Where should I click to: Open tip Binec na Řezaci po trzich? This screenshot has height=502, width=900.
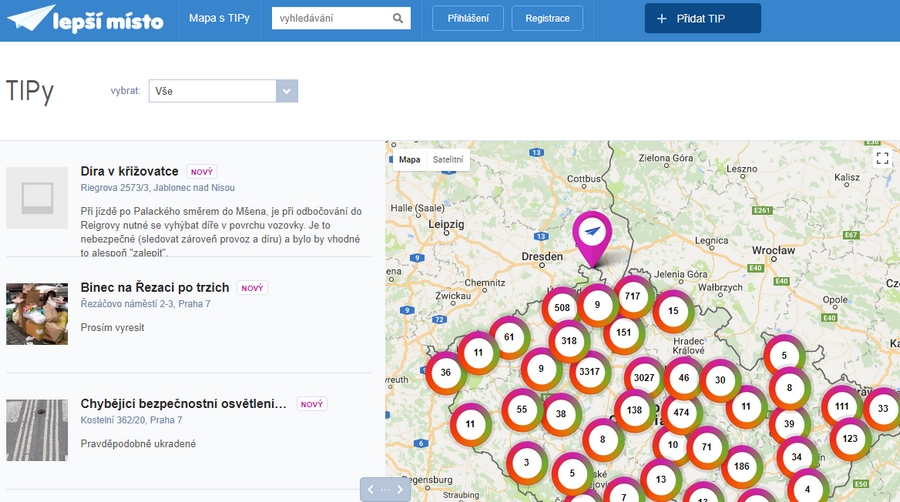coord(154,287)
